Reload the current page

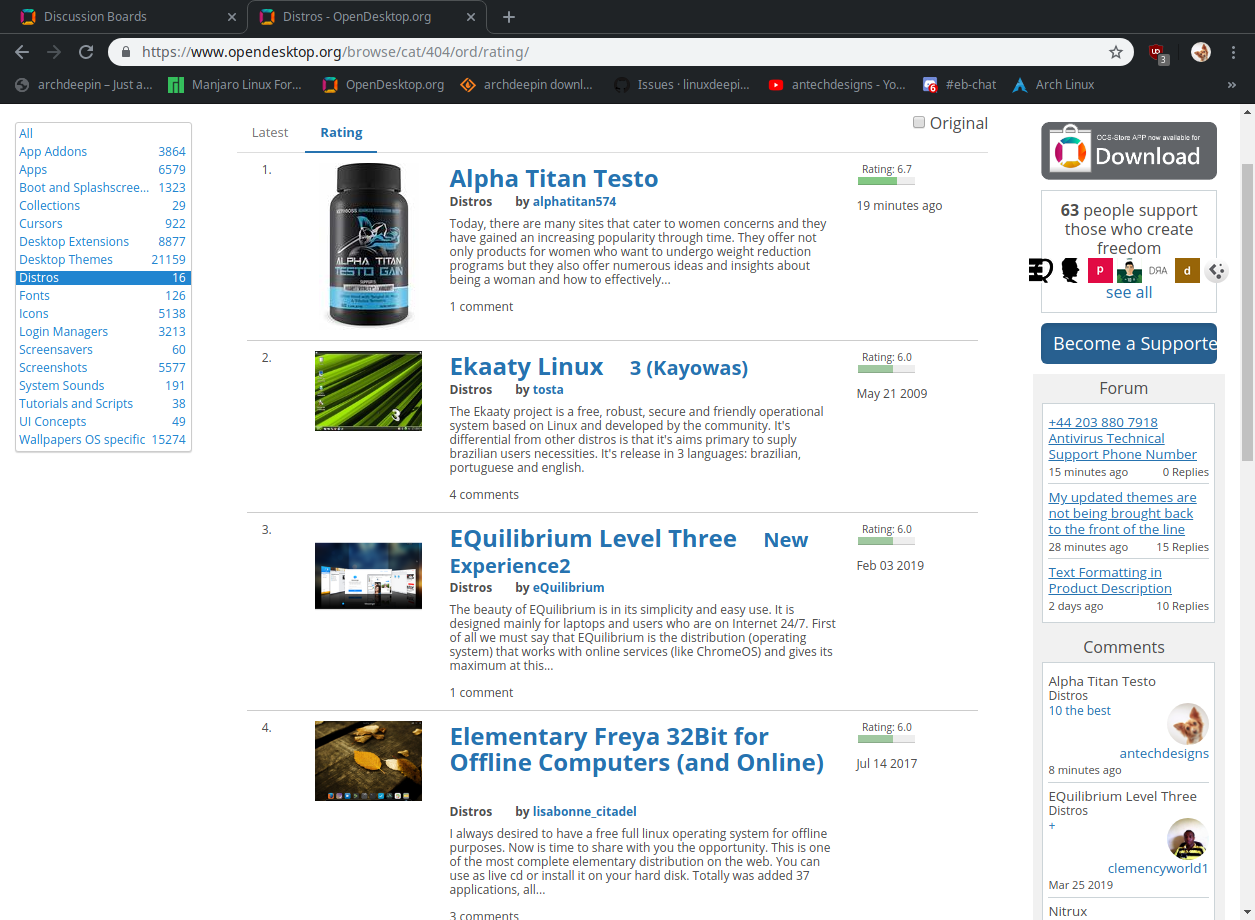(x=86, y=52)
